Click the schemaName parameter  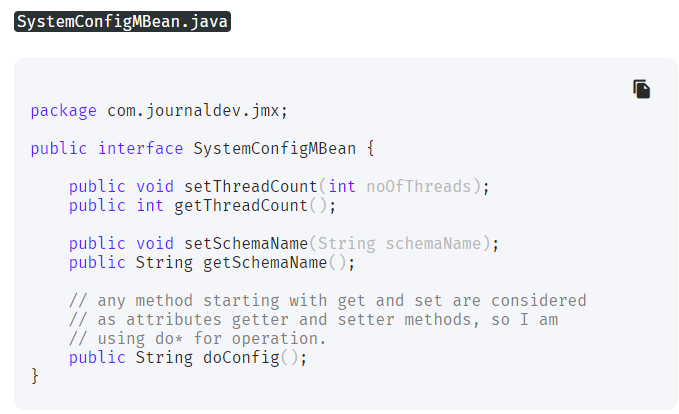433,243
